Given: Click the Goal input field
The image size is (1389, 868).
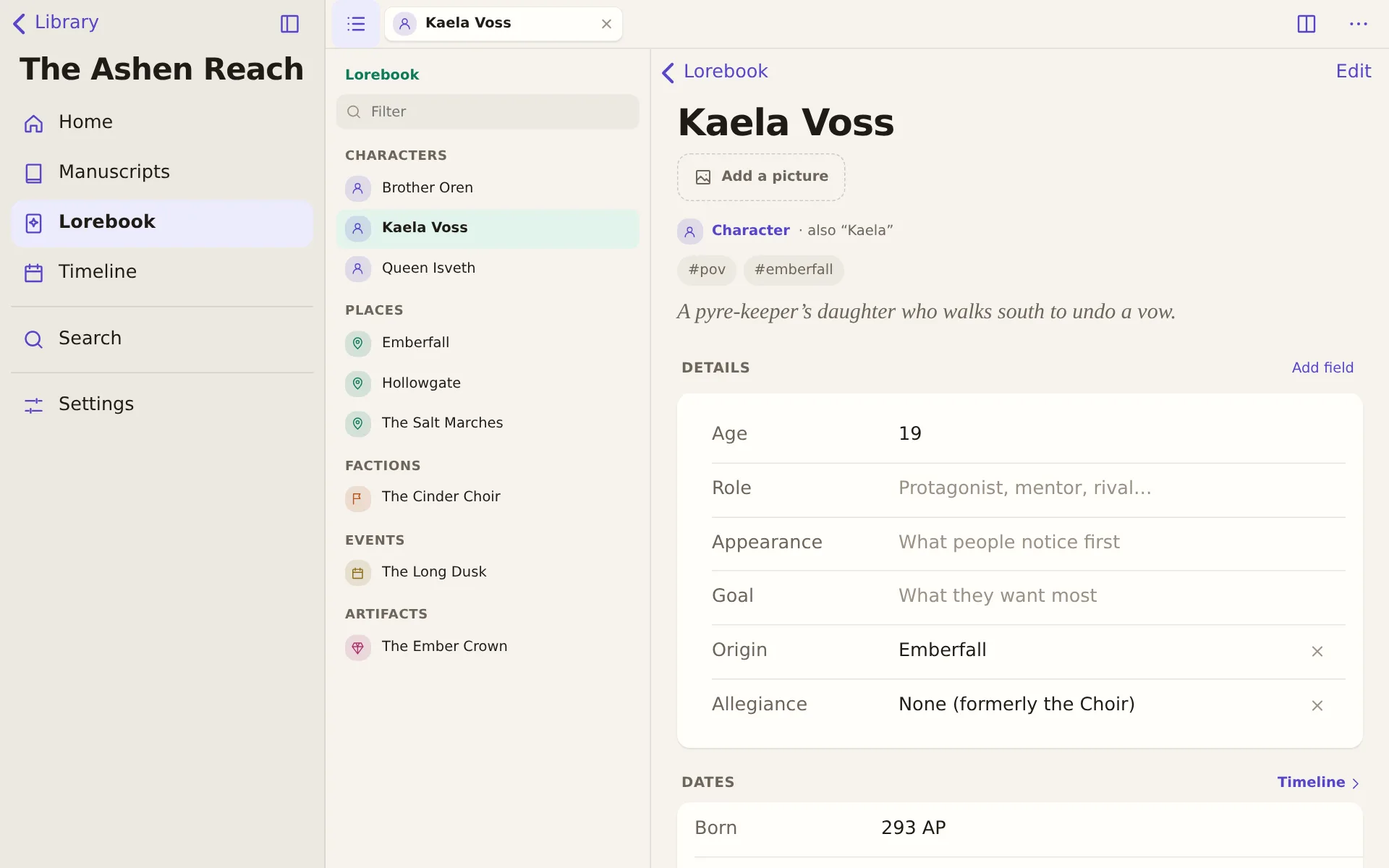Looking at the screenshot, I should [x=1121, y=596].
